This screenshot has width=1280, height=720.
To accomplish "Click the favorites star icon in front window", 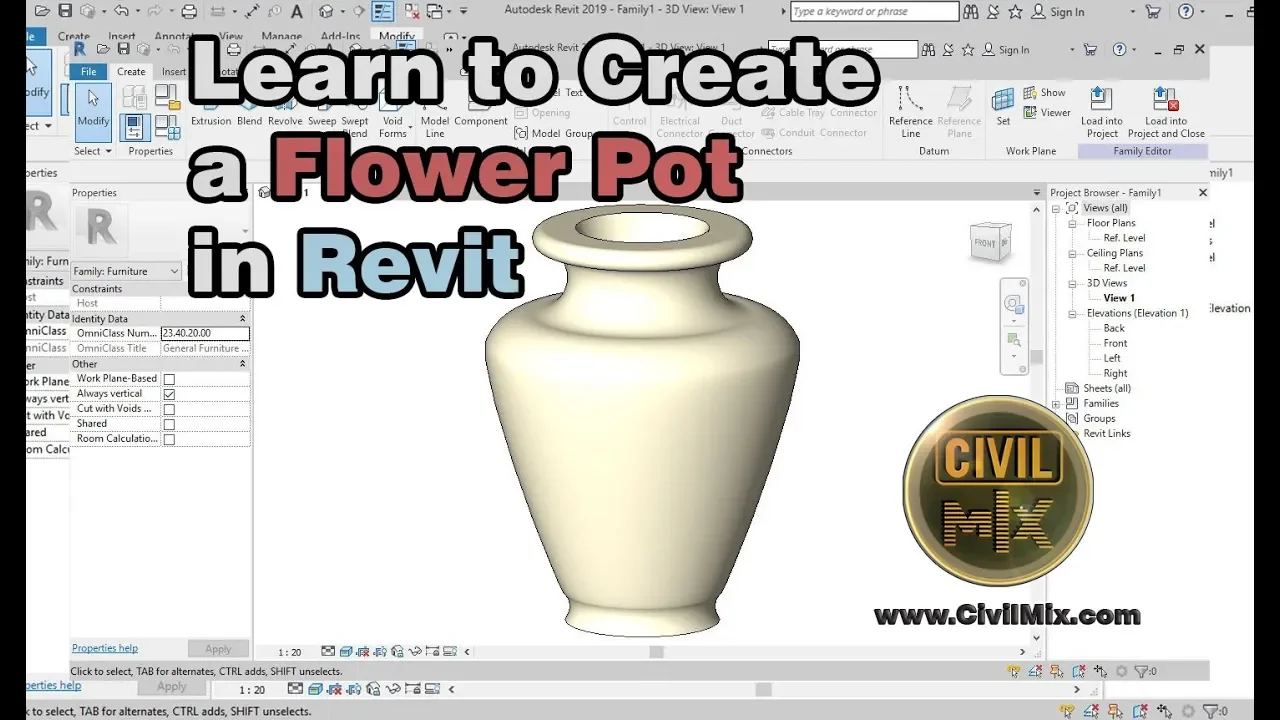I will 968,49.
